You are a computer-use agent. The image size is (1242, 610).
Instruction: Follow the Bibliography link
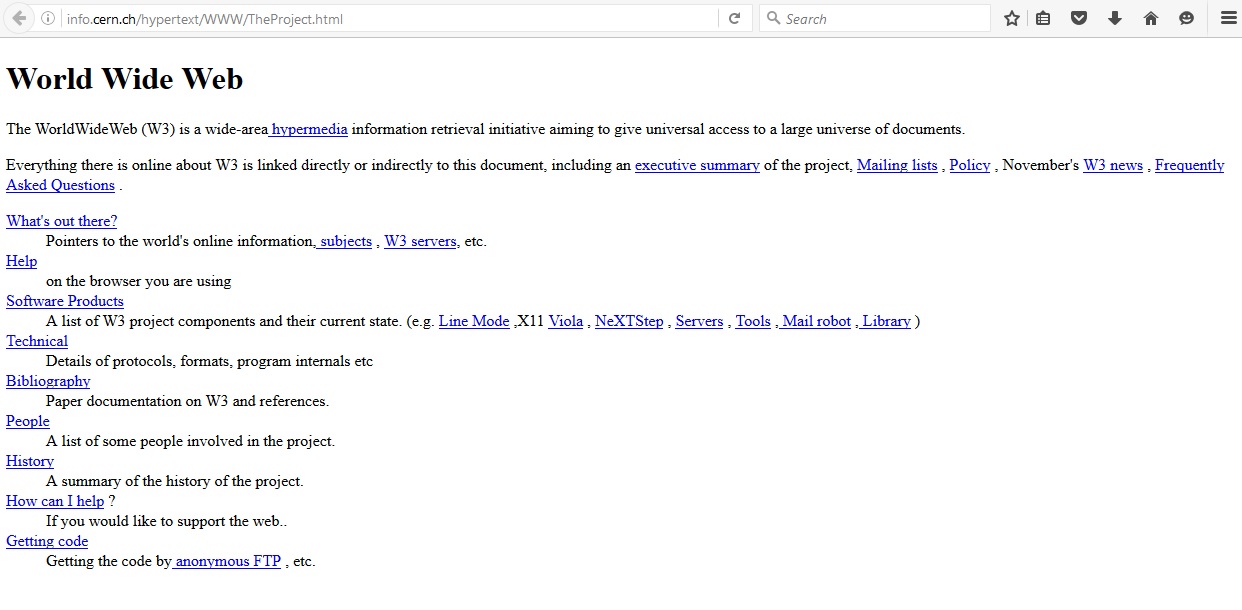(x=48, y=381)
